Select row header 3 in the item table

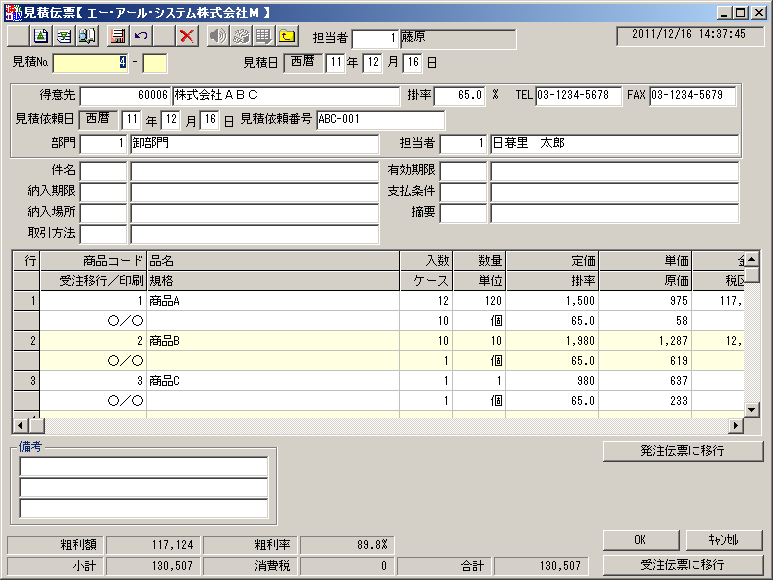26,380
